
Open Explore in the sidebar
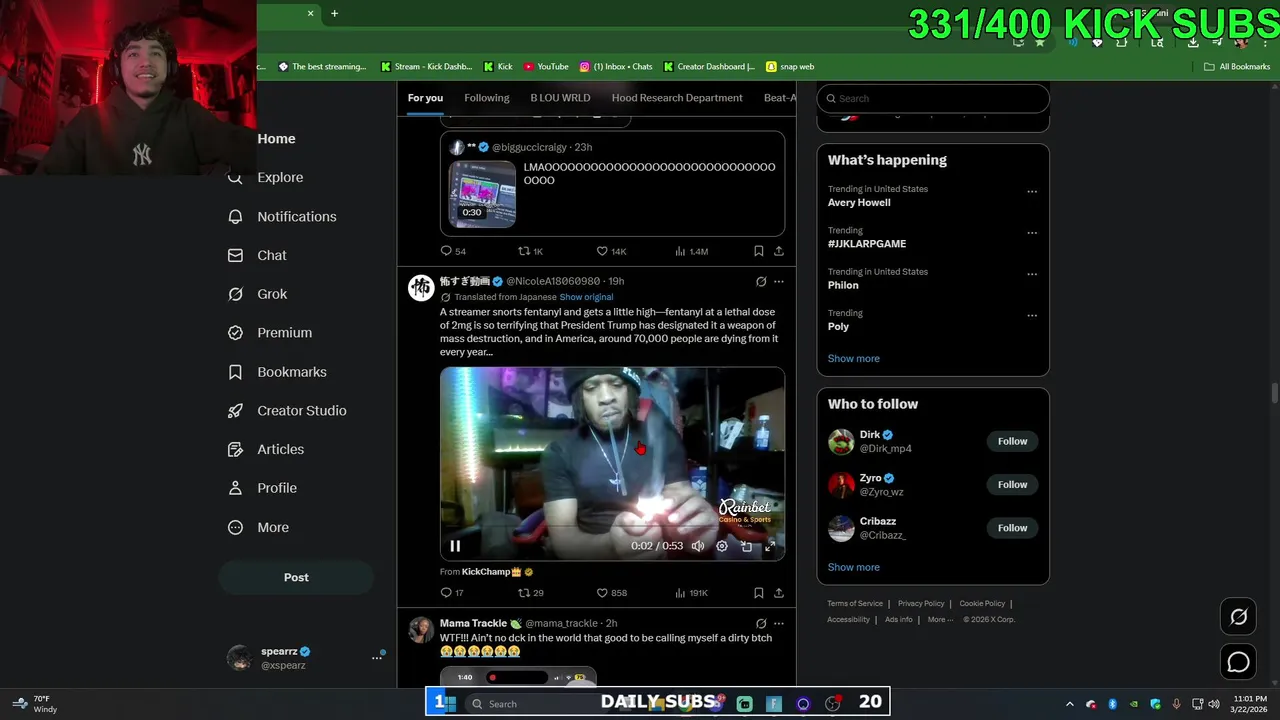coord(266,177)
